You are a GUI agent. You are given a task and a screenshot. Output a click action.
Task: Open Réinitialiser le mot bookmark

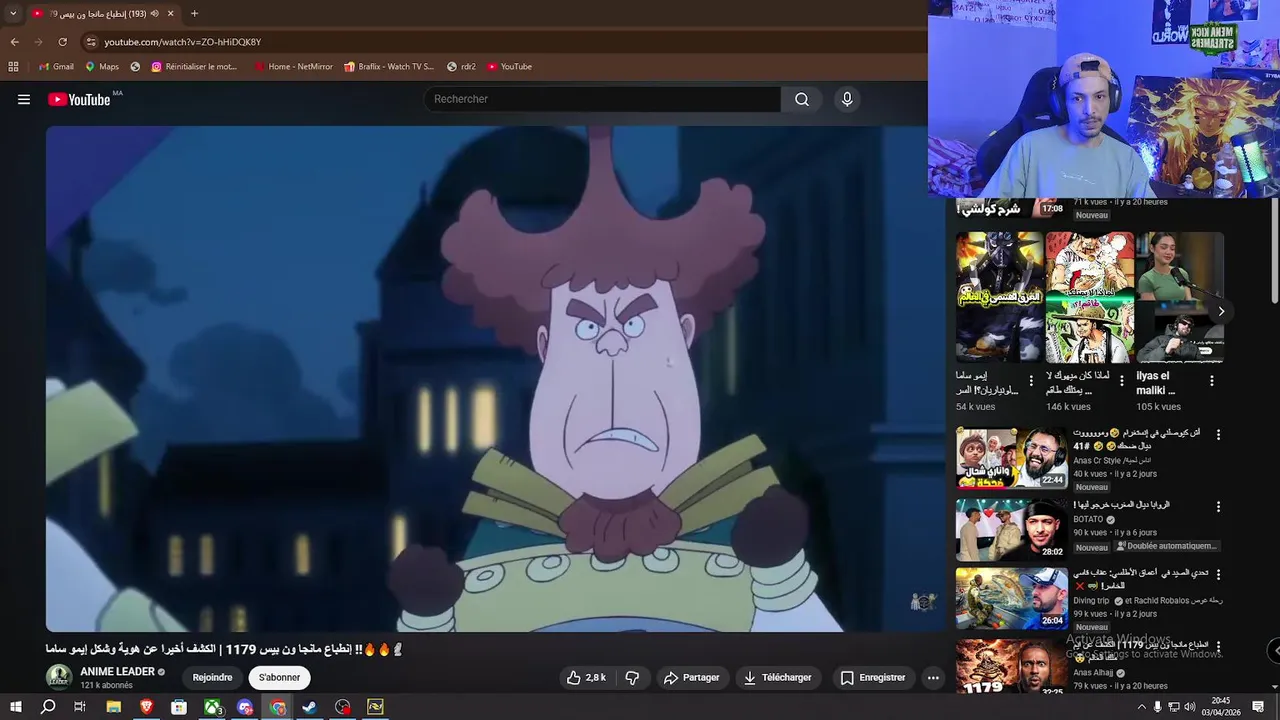pyautogui.click(x=194, y=67)
